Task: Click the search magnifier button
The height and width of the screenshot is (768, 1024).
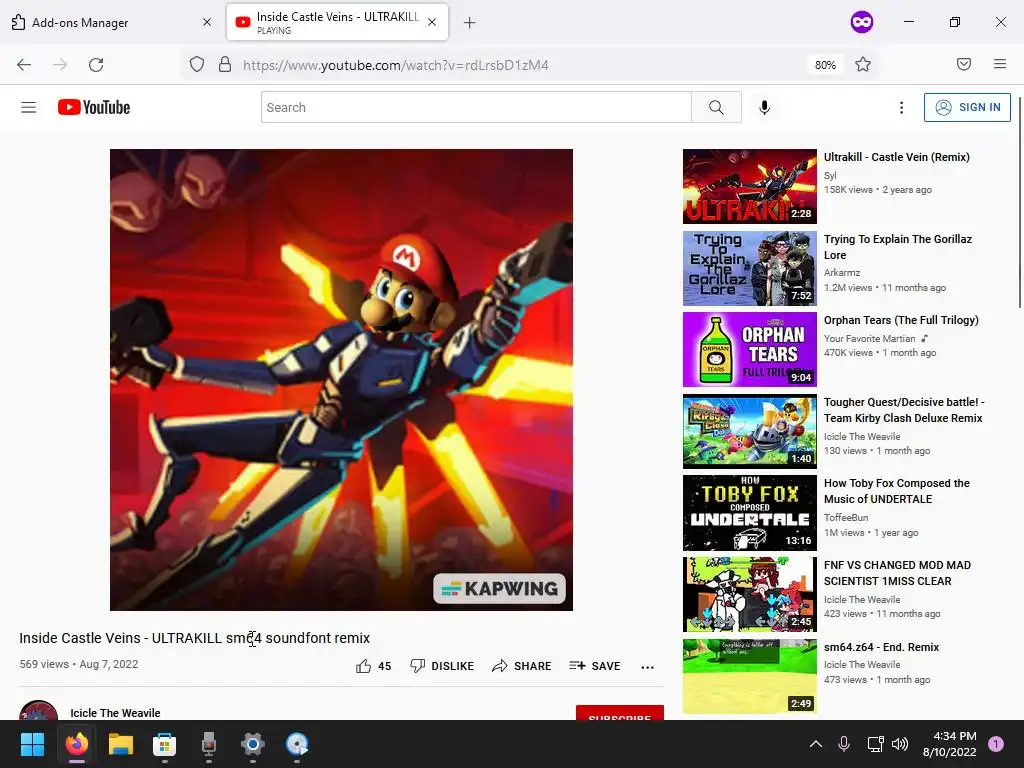Action: (716, 107)
